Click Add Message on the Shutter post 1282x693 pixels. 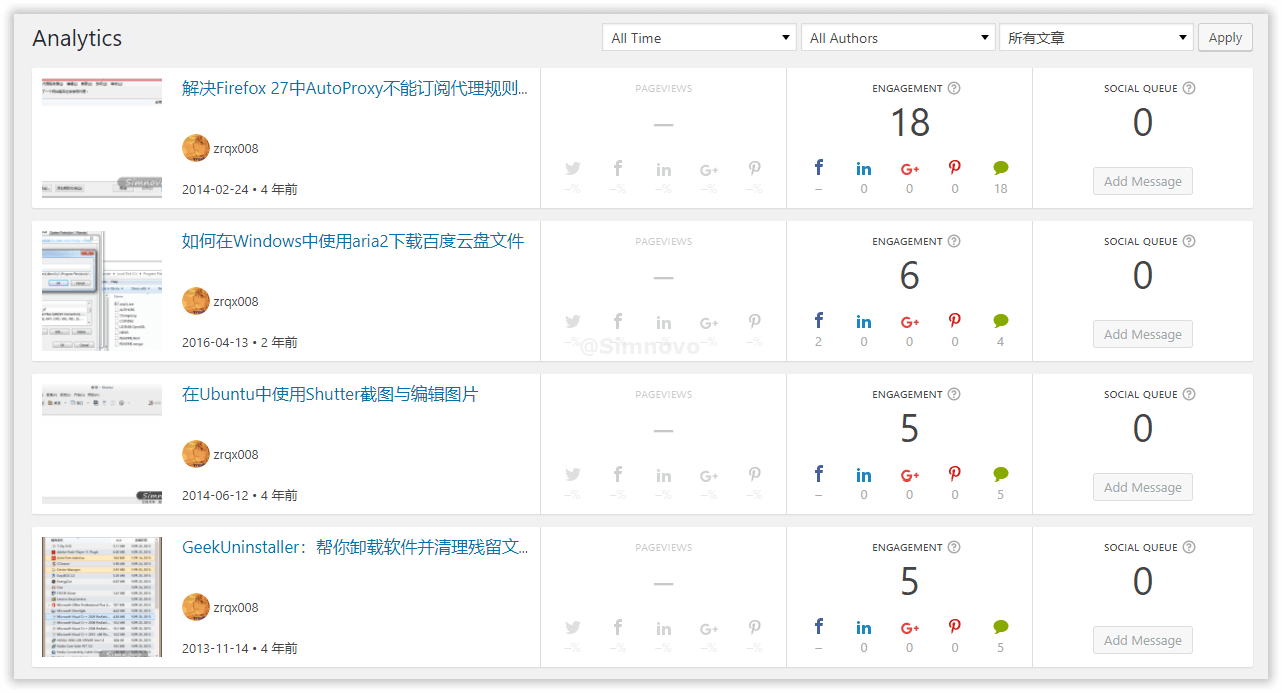(1142, 486)
